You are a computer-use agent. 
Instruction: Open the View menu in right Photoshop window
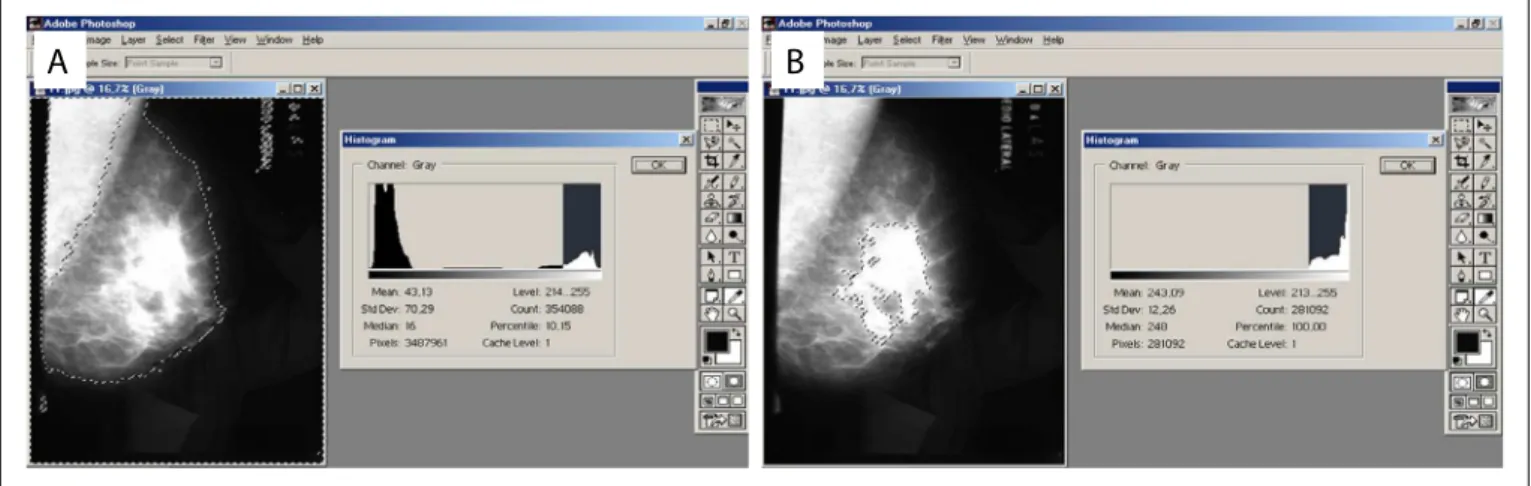pyautogui.click(x=974, y=40)
